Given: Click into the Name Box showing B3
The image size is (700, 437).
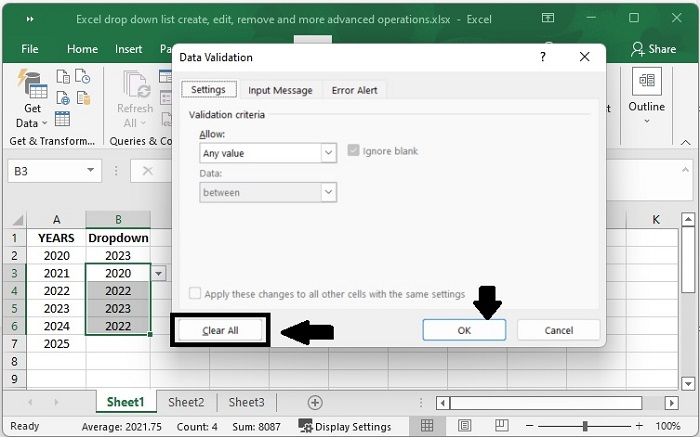Looking at the screenshot, I should (x=47, y=171).
